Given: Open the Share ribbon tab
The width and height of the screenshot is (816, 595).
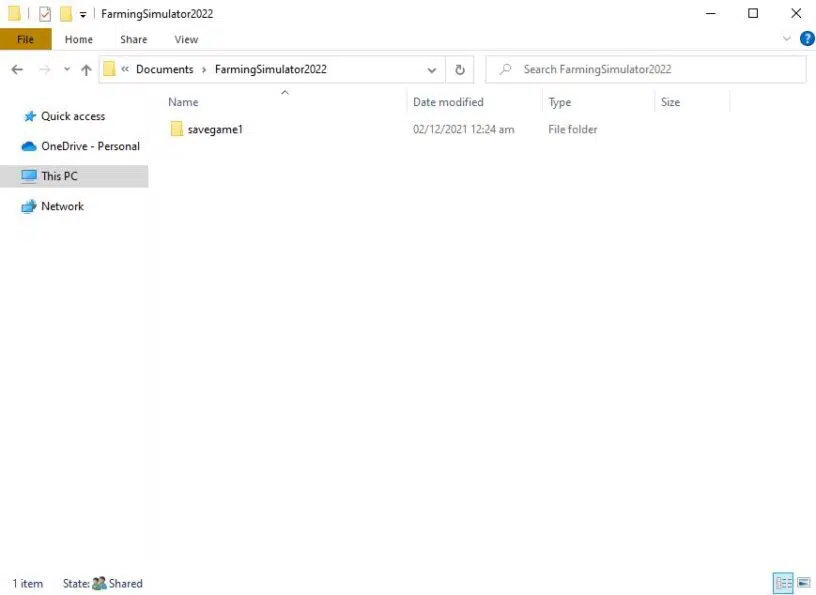Looking at the screenshot, I should click(x=134, y=40).
